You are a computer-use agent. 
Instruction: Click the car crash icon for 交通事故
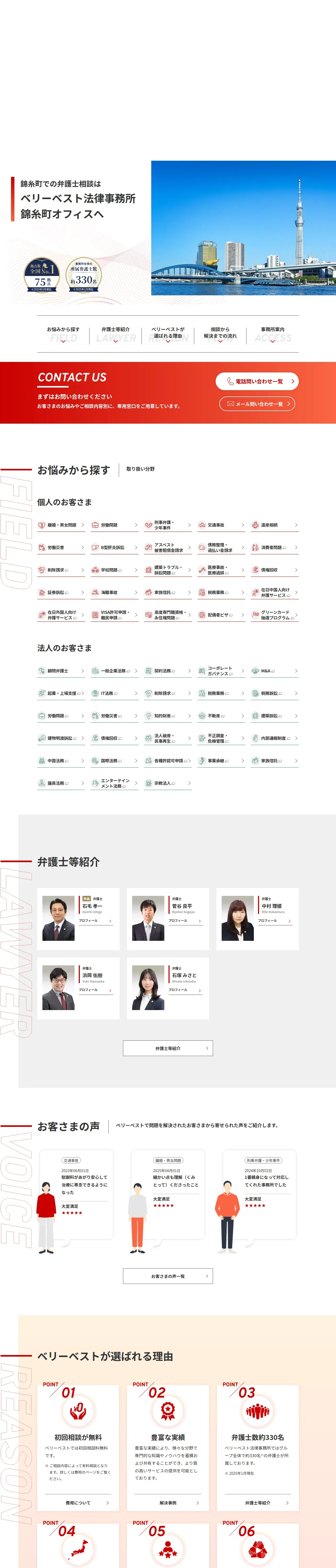(202, 525)
